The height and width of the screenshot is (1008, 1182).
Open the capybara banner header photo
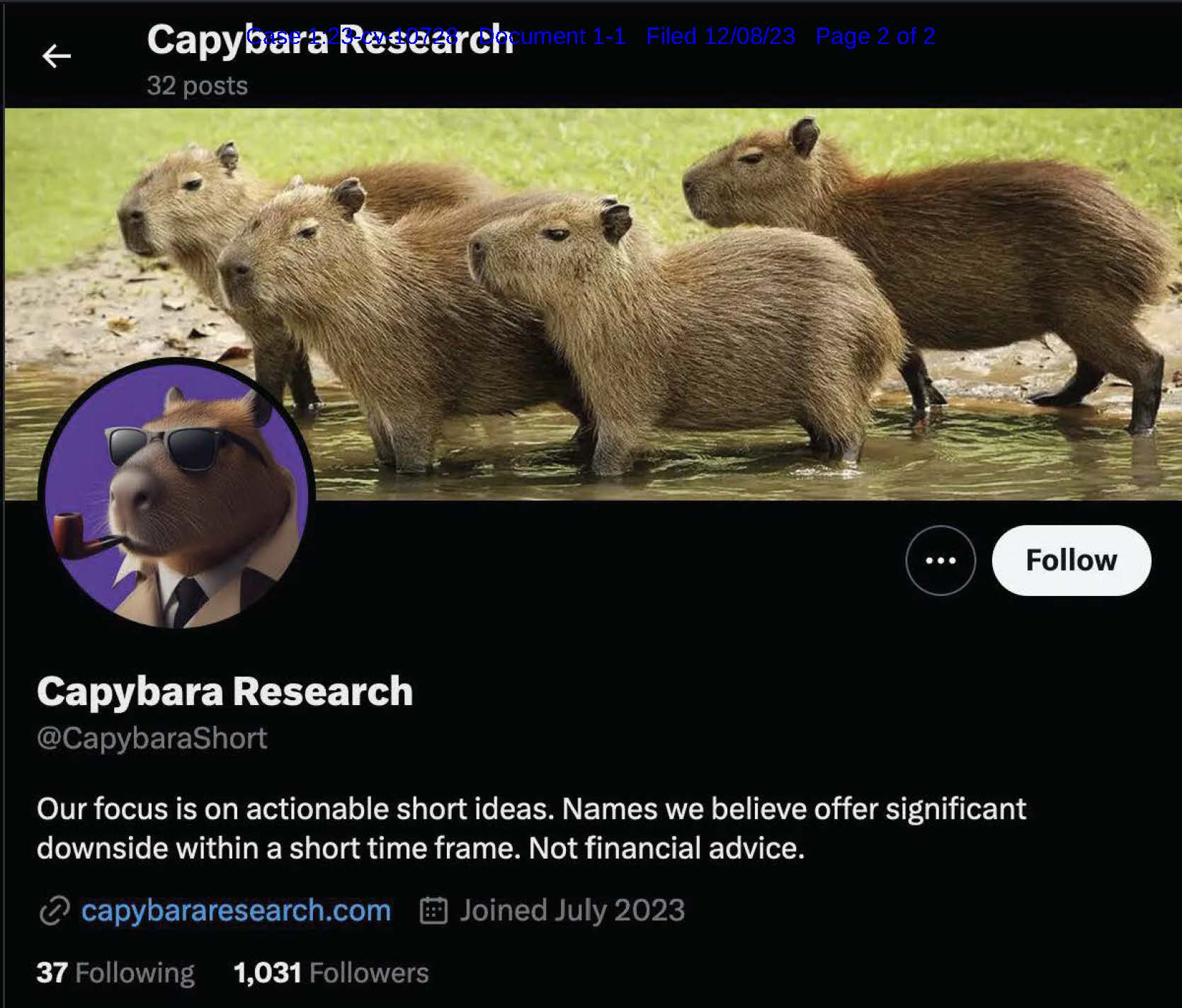593,304
